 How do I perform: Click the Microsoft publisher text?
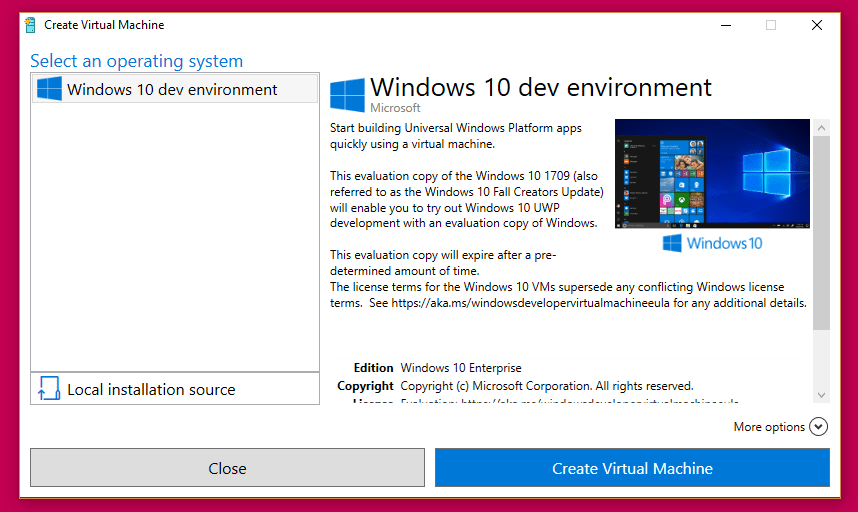(x=395, y=108)
